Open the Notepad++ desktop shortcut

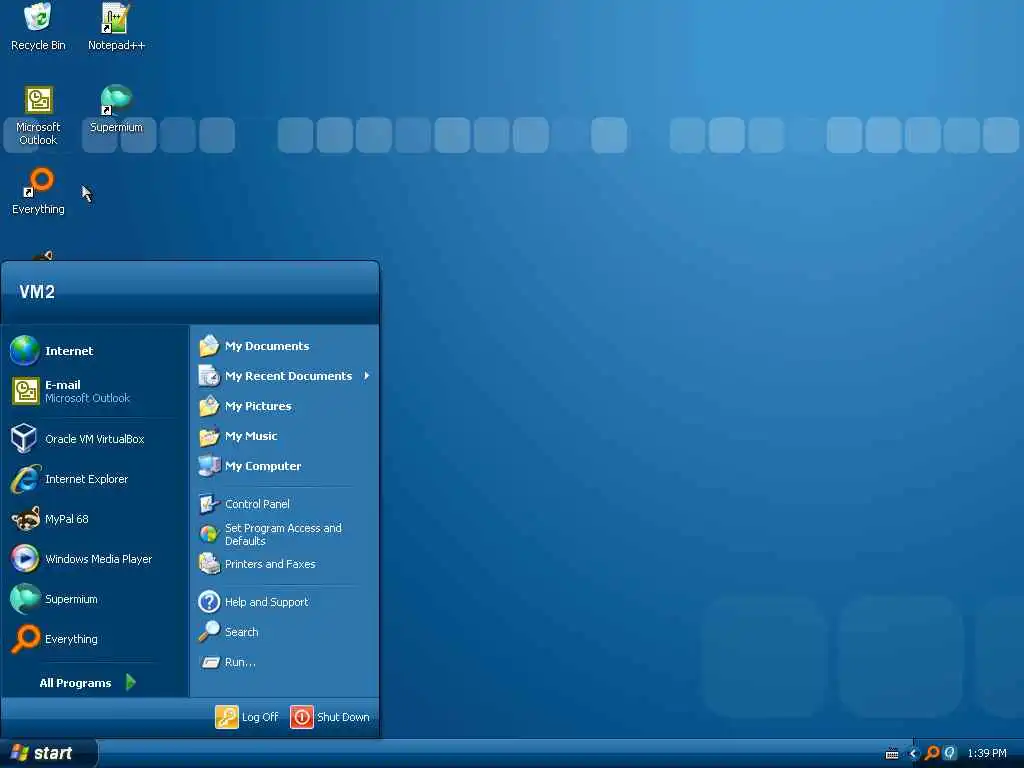116,27
